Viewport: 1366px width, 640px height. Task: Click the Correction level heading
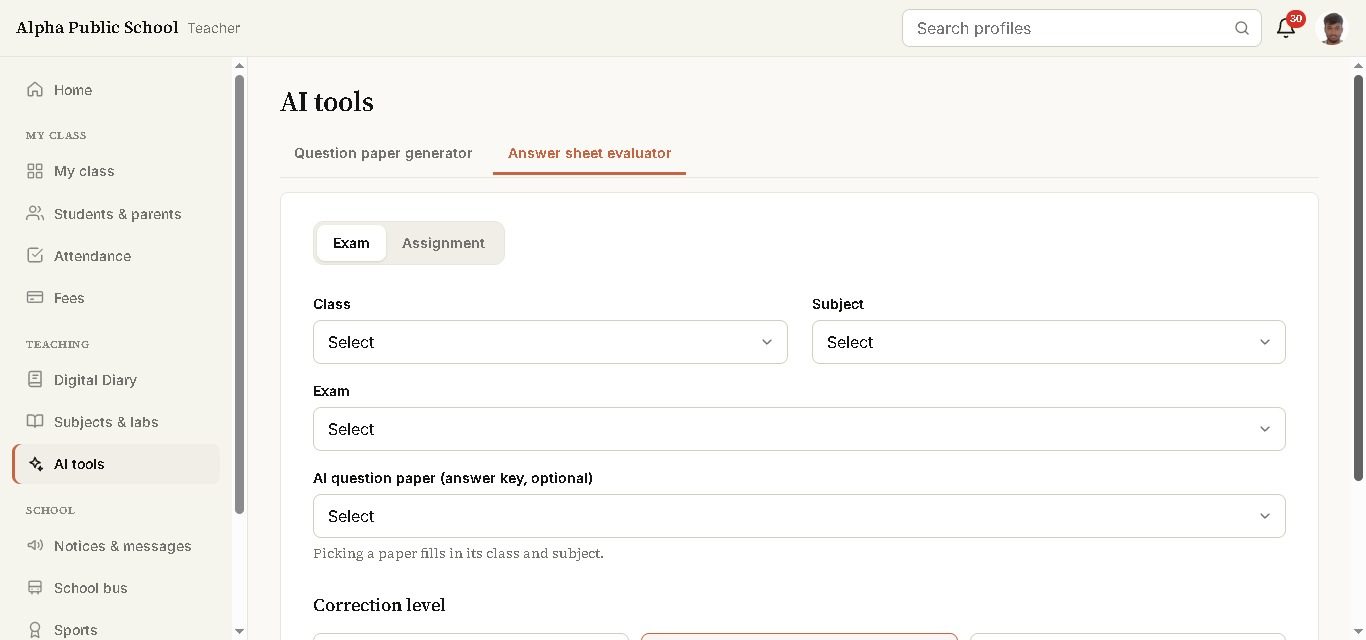click(x=379, y=605)
